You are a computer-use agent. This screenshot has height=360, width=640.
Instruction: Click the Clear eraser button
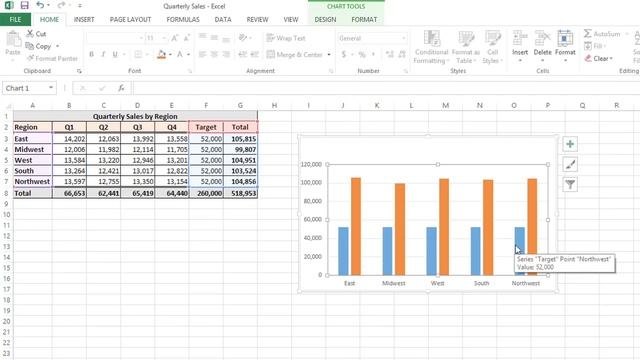[599, 58]
